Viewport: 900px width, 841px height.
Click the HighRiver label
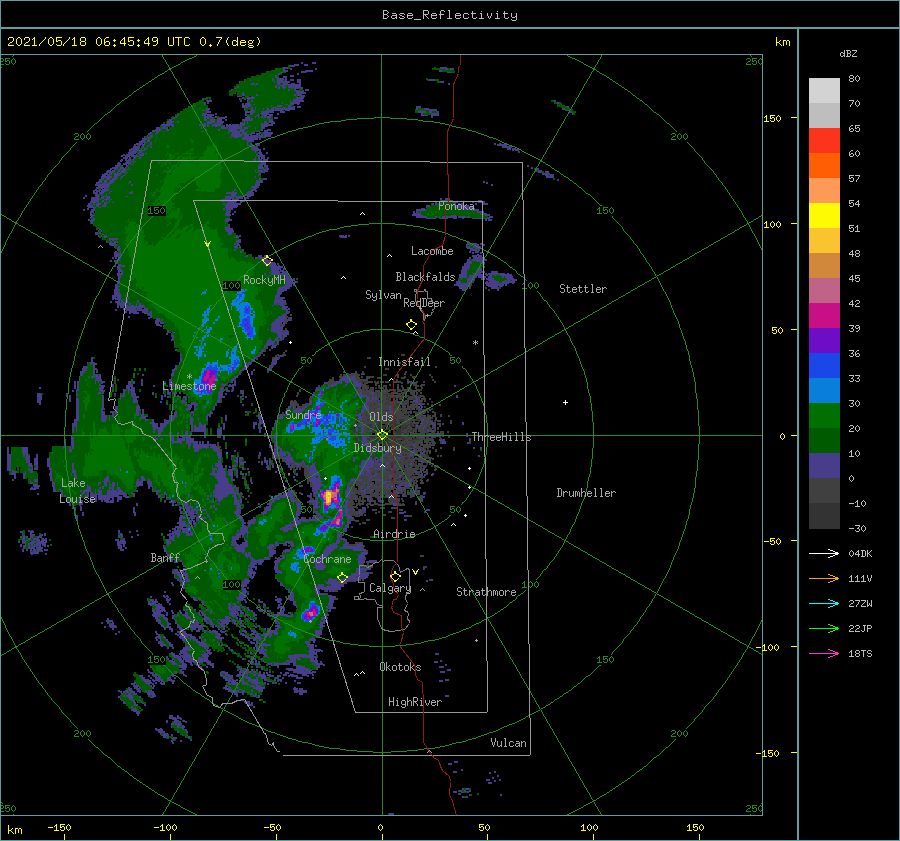click(x=415, y=702)
